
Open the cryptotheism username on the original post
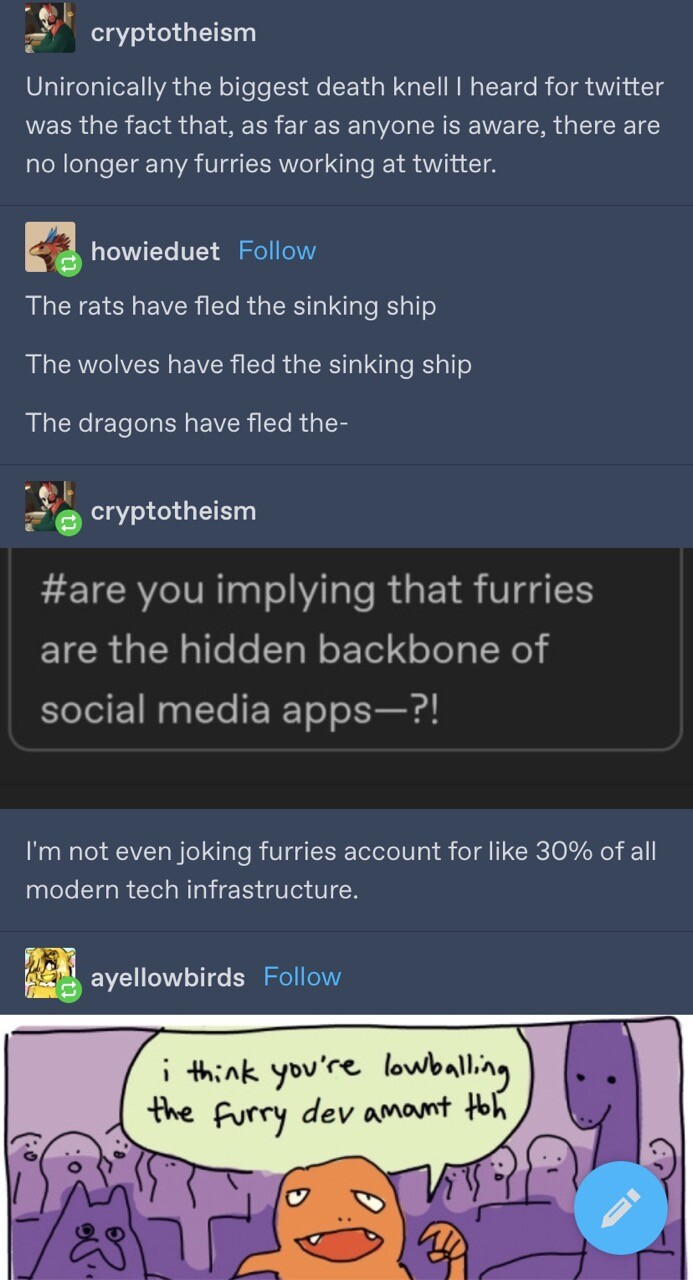173,33
